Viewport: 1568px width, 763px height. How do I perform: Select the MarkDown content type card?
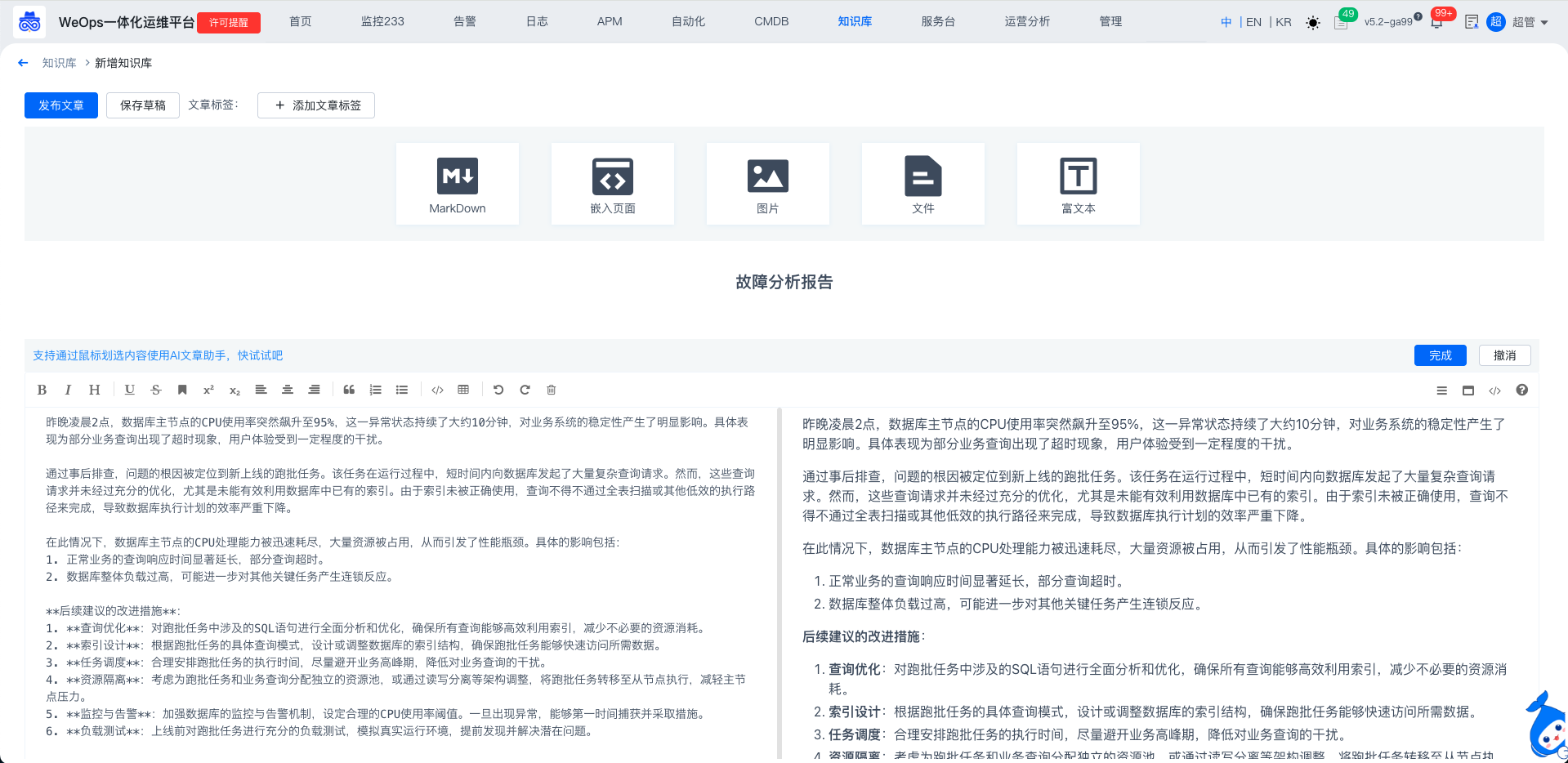[x=458, y=184]
